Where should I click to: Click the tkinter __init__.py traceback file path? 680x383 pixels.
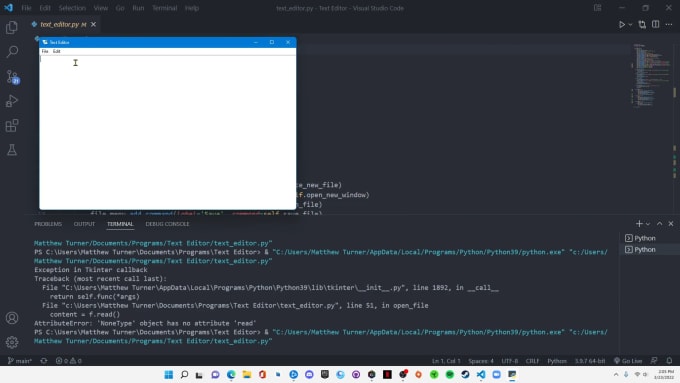click(233, 288)
